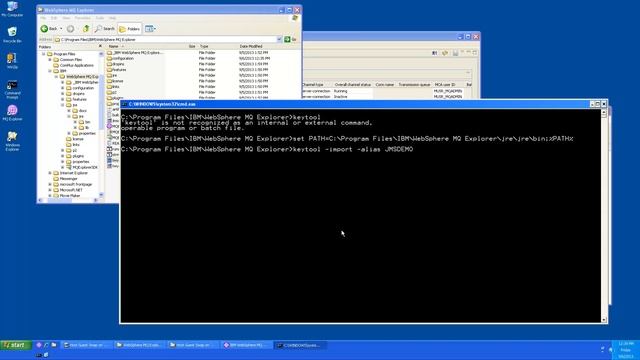
Task: Open the File menu in Explorer
Action: click(x=43, y=18)
